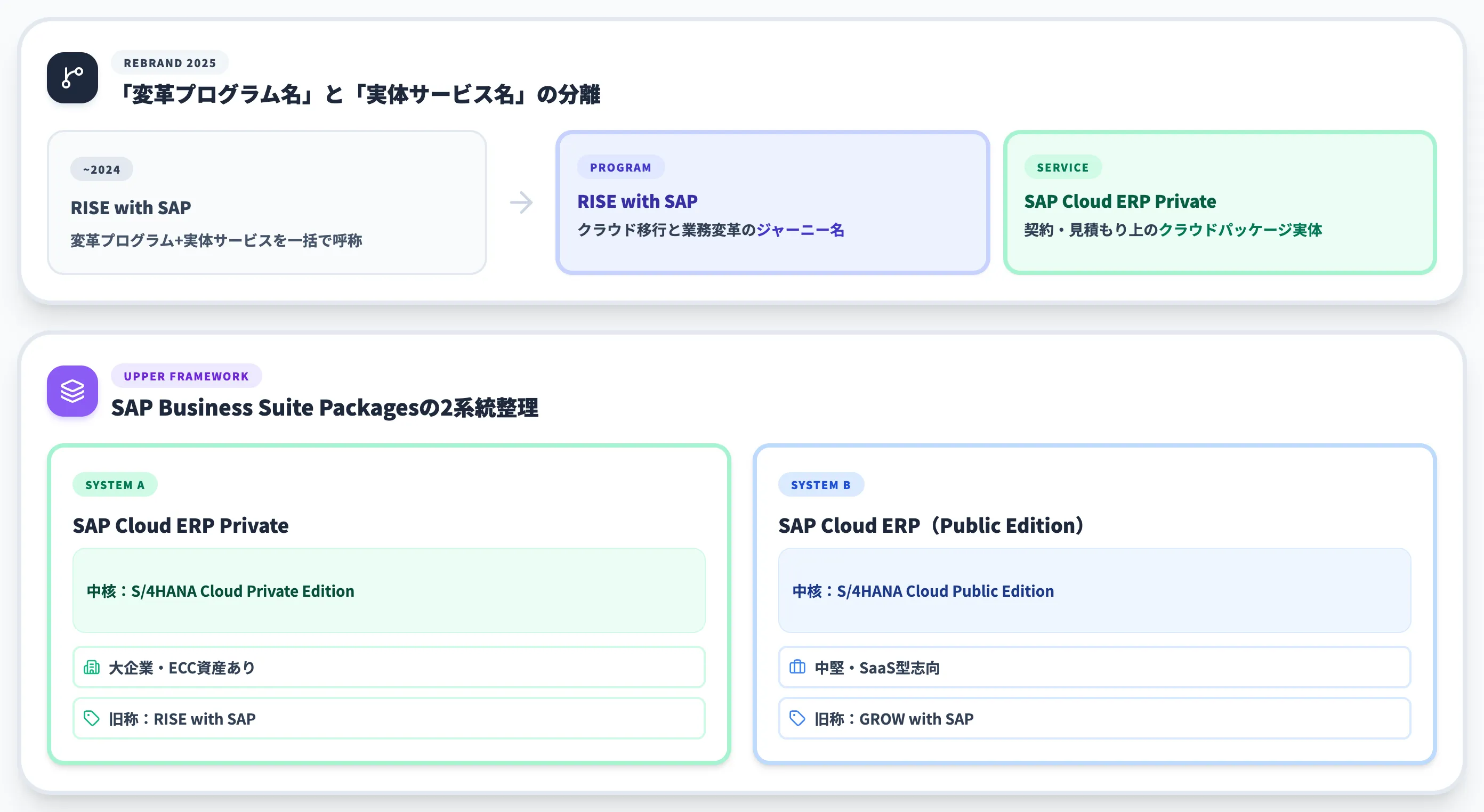Click the SYSTEM A badge
The height and width of the screenshot is (812, 1484).
pyautogui.click(x=115, y=485)
